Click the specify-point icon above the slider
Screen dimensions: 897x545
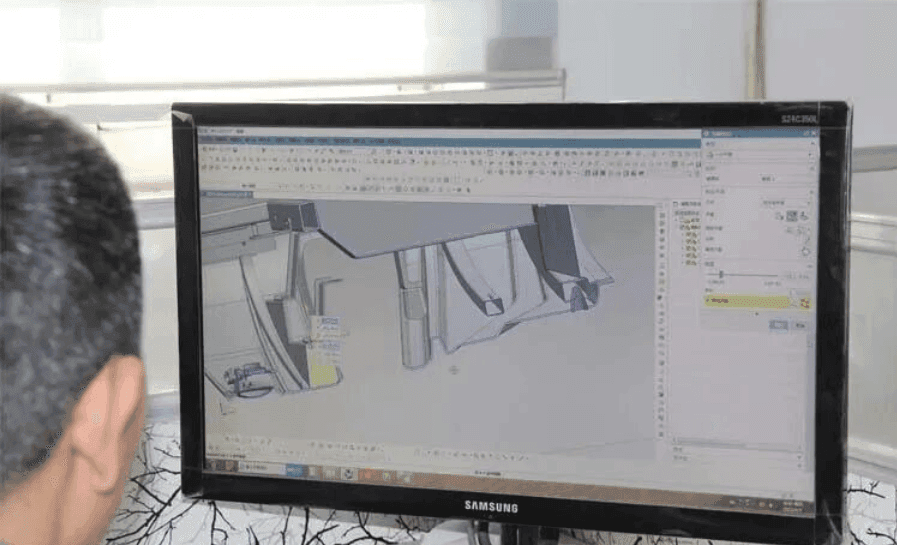(805, 251)
